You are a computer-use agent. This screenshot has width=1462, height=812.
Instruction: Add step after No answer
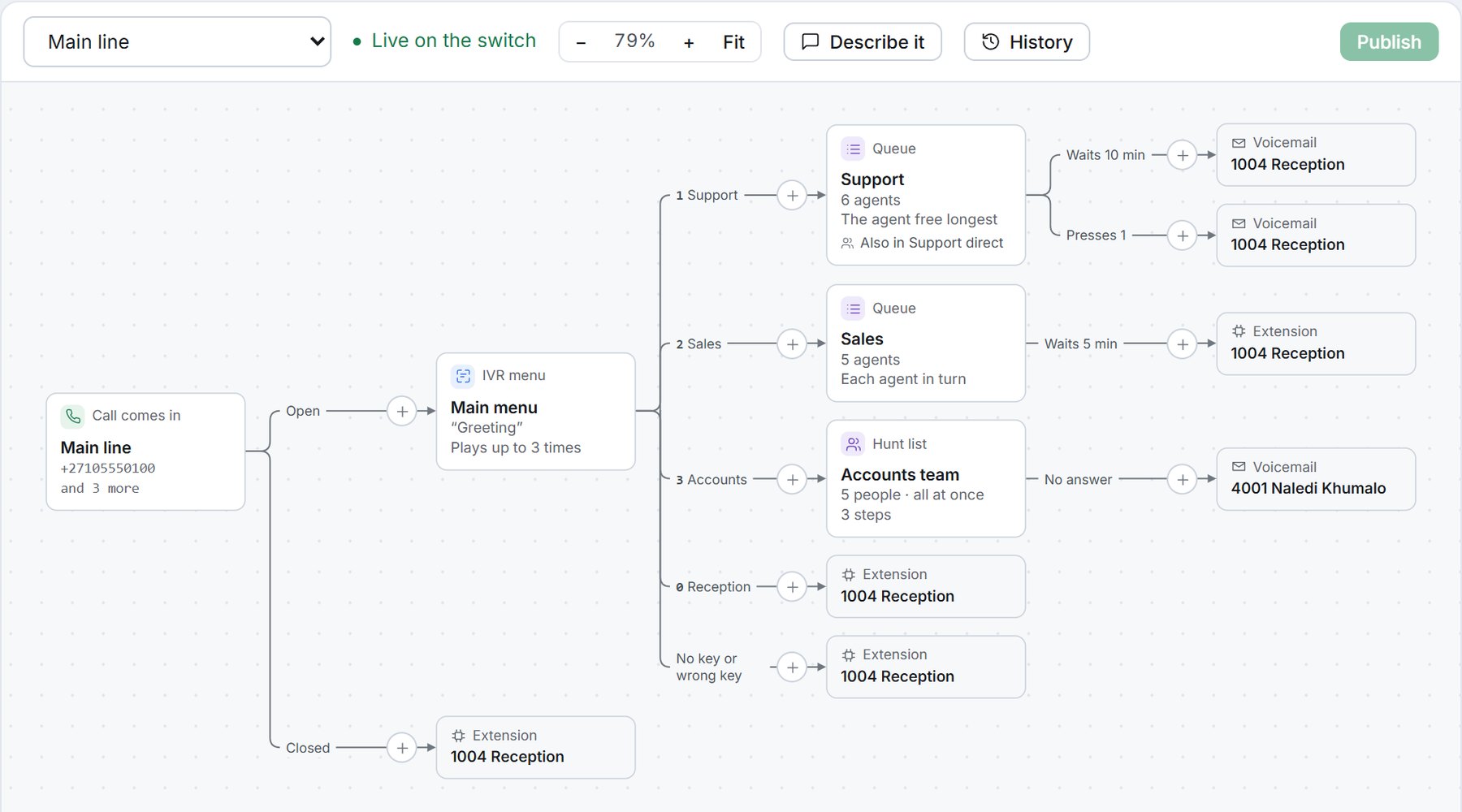[1183, 479]
